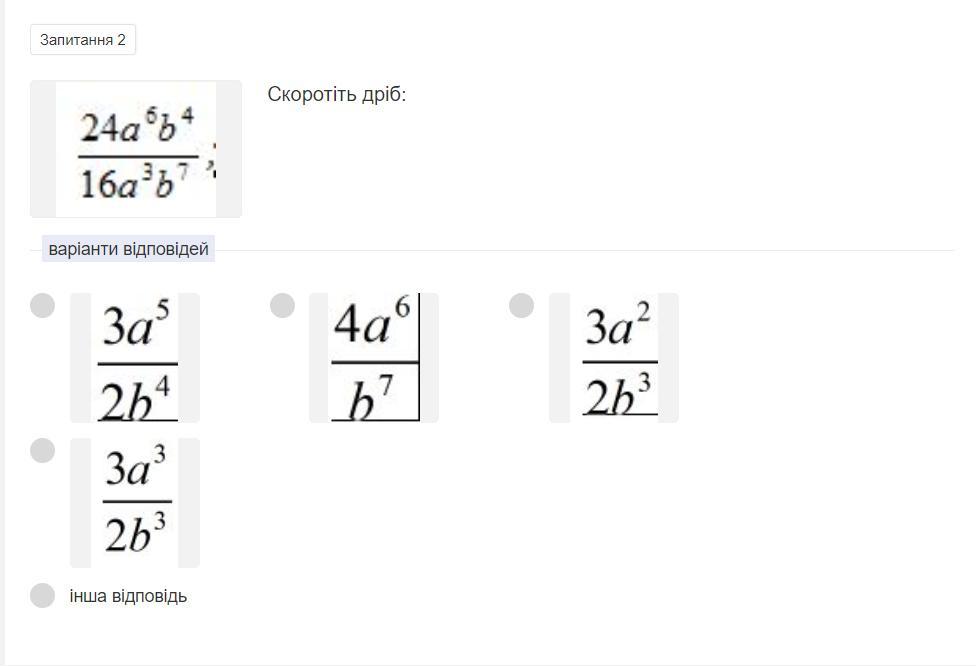Click the 'варіанти відповідей' label
The height and width of the screenshot is (666, 976).
click(x=128, y=249)
